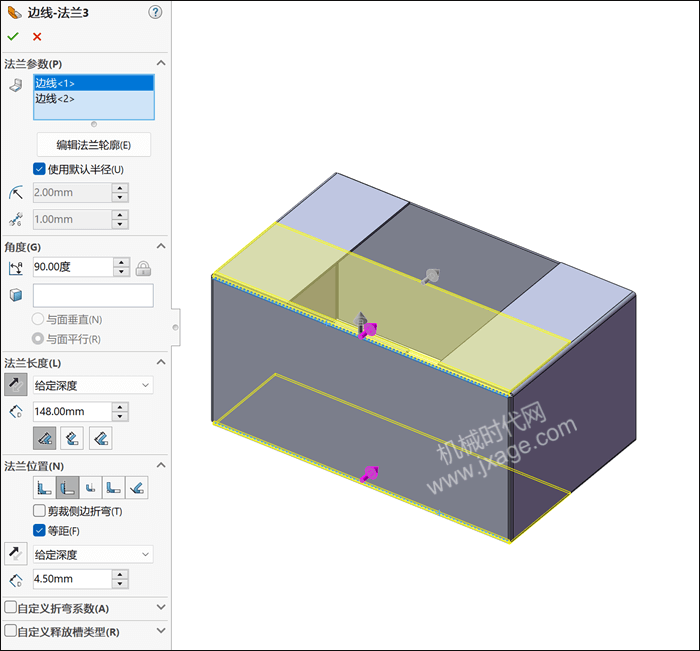
Task: Select Tangent to Bend position icon
Action: point(137,488)
